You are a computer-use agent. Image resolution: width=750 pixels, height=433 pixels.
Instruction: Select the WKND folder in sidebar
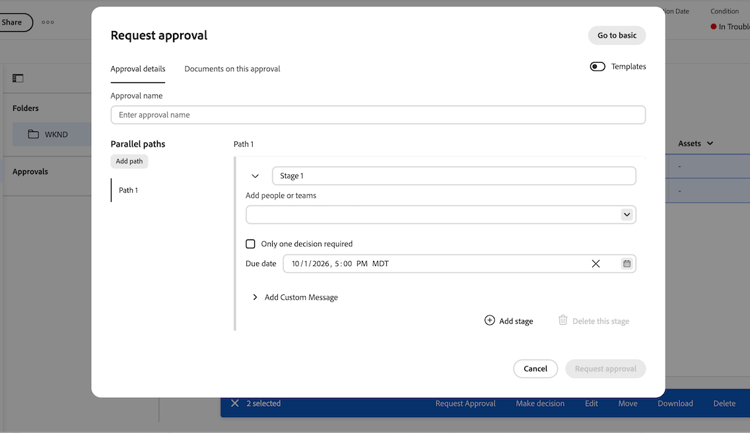[52, 134]
